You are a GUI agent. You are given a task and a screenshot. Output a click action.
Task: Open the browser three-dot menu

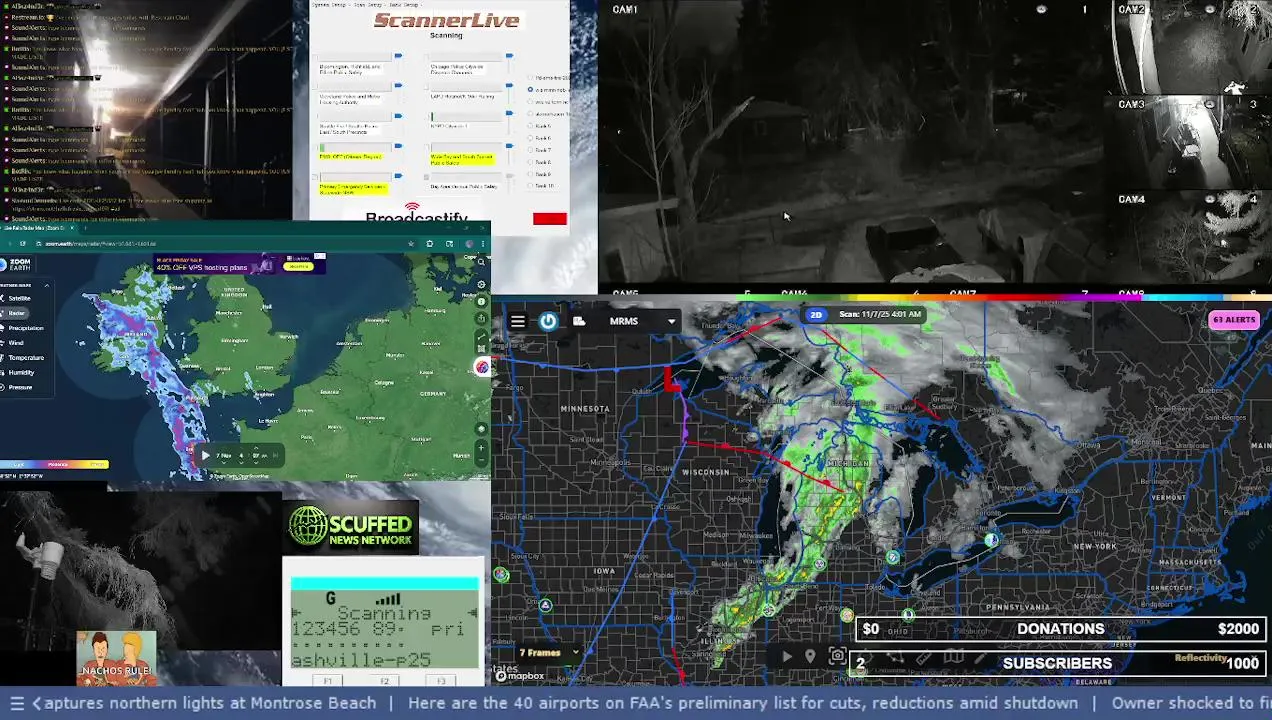coord(483,244)
